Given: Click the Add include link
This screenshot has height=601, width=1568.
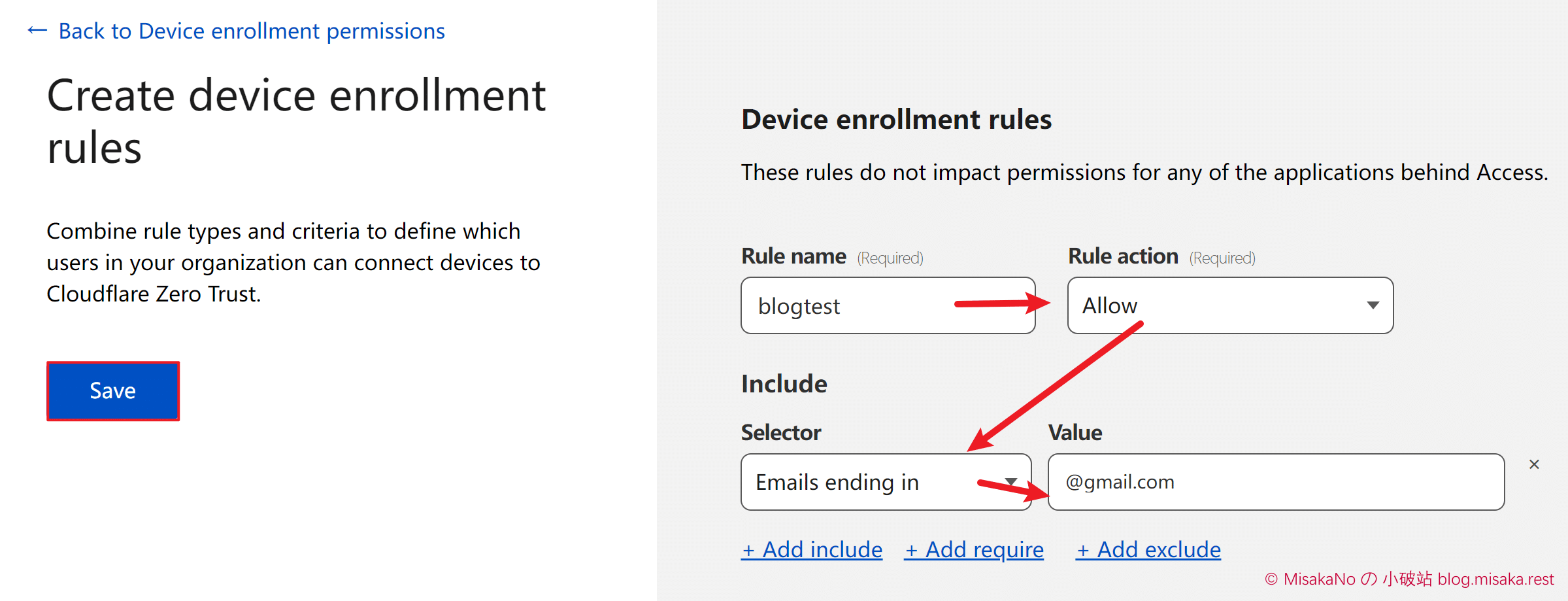Looking at the screenshot, I should coord(812,549).
